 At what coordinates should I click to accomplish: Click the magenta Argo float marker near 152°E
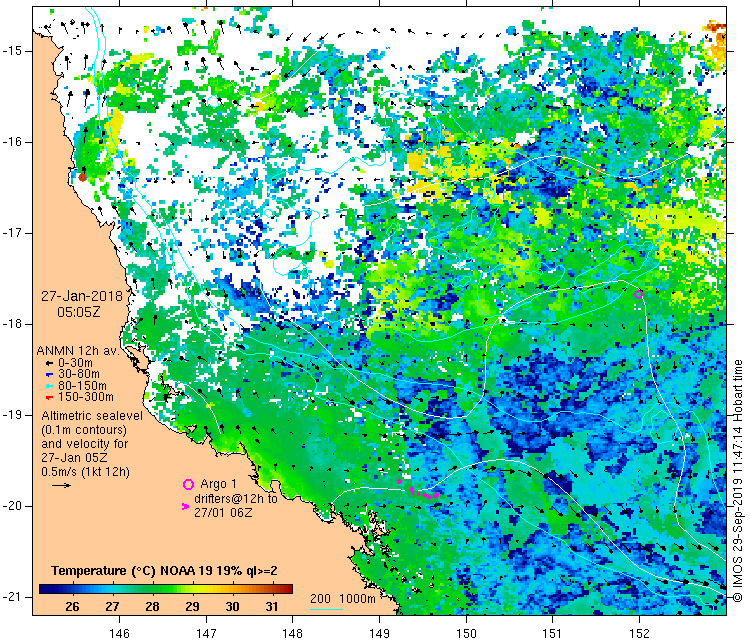(x=640, y=294)
